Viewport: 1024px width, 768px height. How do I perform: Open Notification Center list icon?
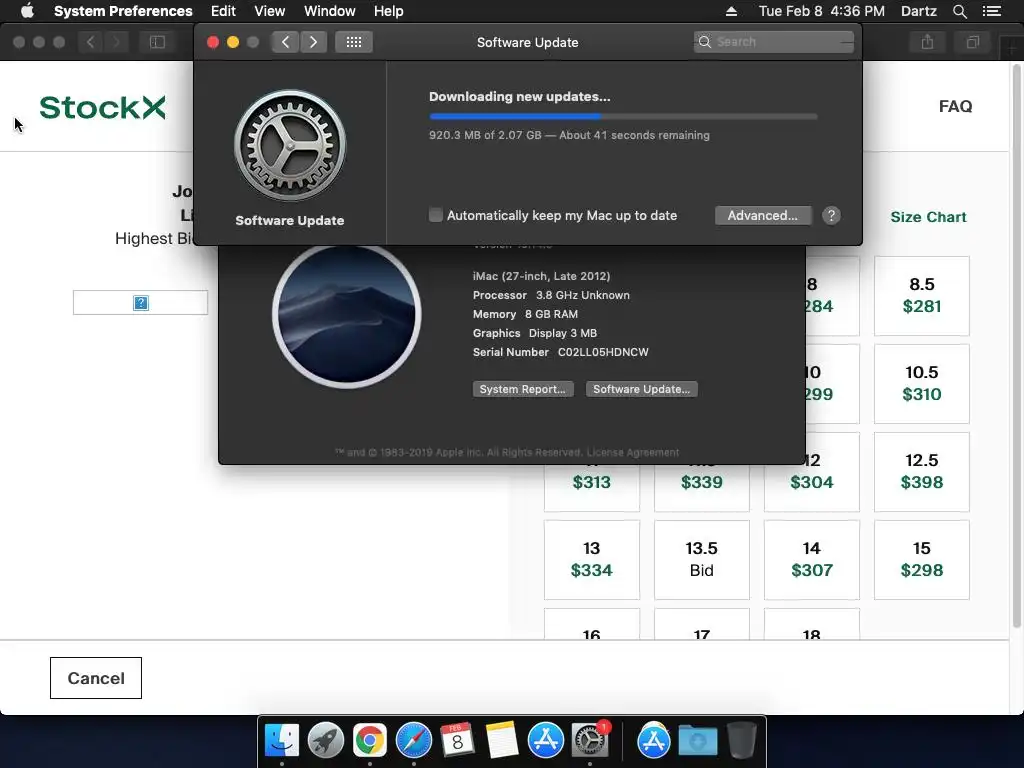click(992, 11)
